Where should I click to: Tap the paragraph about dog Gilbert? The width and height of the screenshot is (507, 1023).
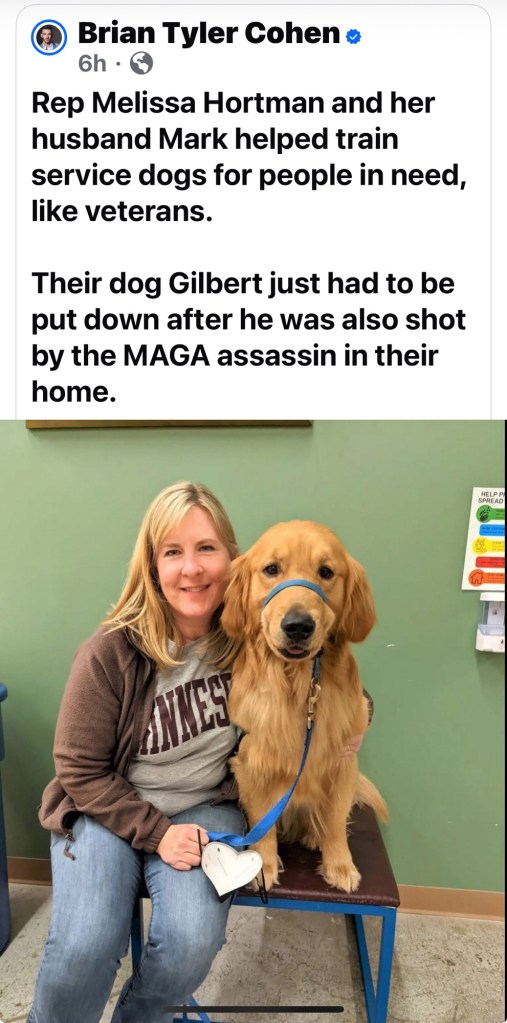pyautogui.click(x=249, y=337)
